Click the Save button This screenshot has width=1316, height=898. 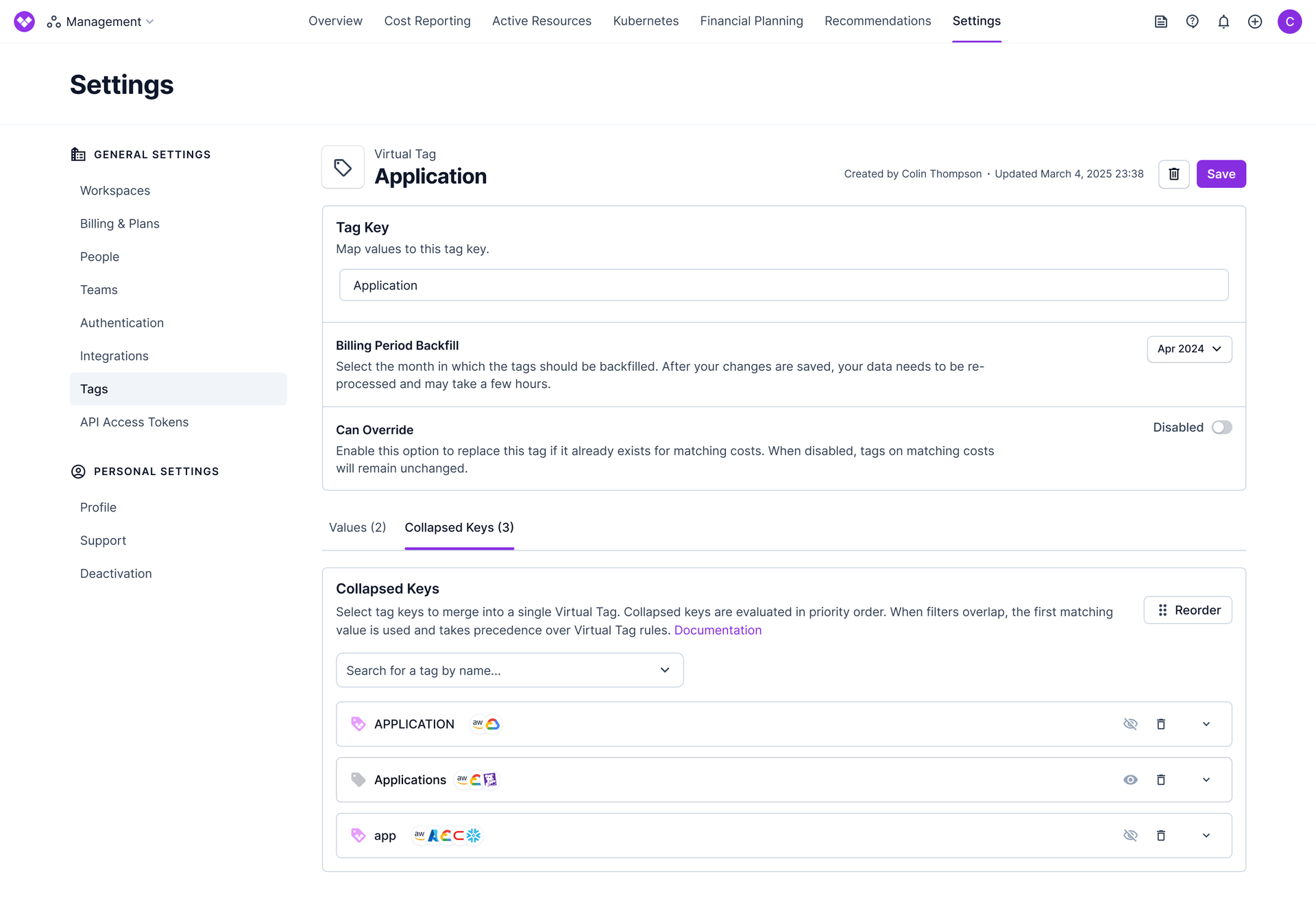1220,174
